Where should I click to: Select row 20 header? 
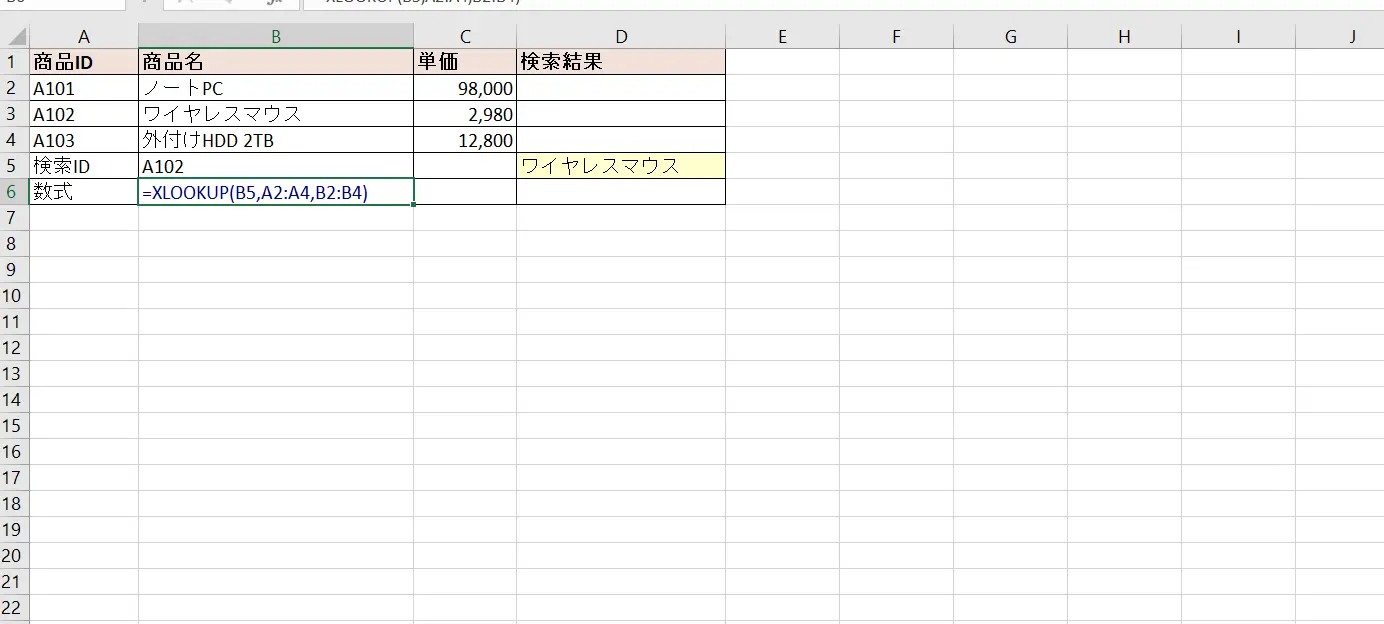click(x=15, y=556)
